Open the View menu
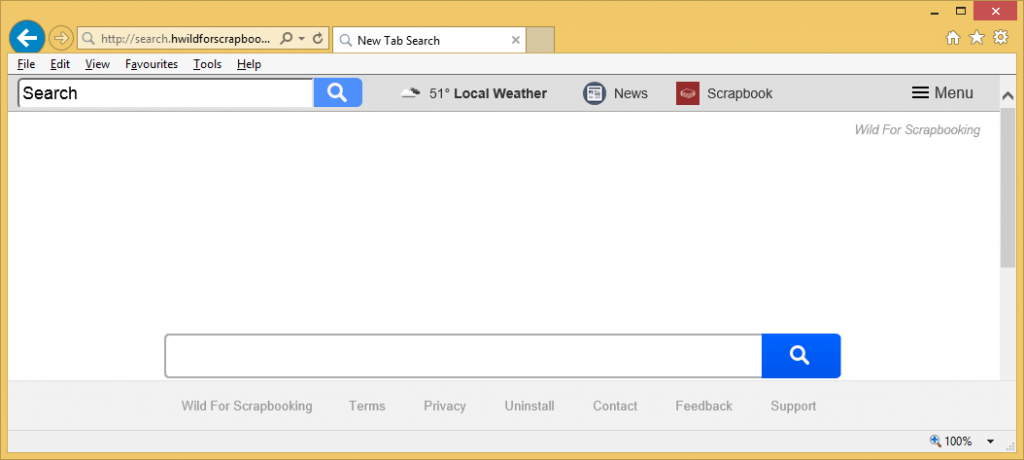Image resolution: width=1024 pixels, height=460 pixels. tap(97, 64)
